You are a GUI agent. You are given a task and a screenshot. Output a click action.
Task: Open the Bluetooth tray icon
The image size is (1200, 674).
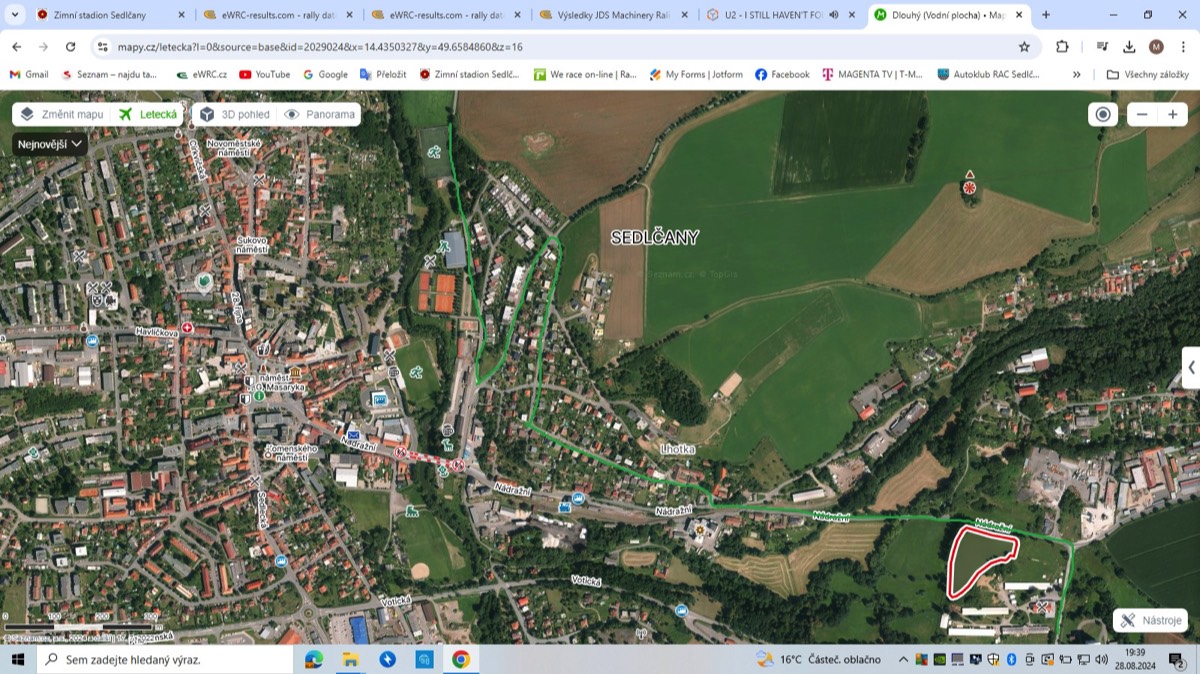(1010, 659)
